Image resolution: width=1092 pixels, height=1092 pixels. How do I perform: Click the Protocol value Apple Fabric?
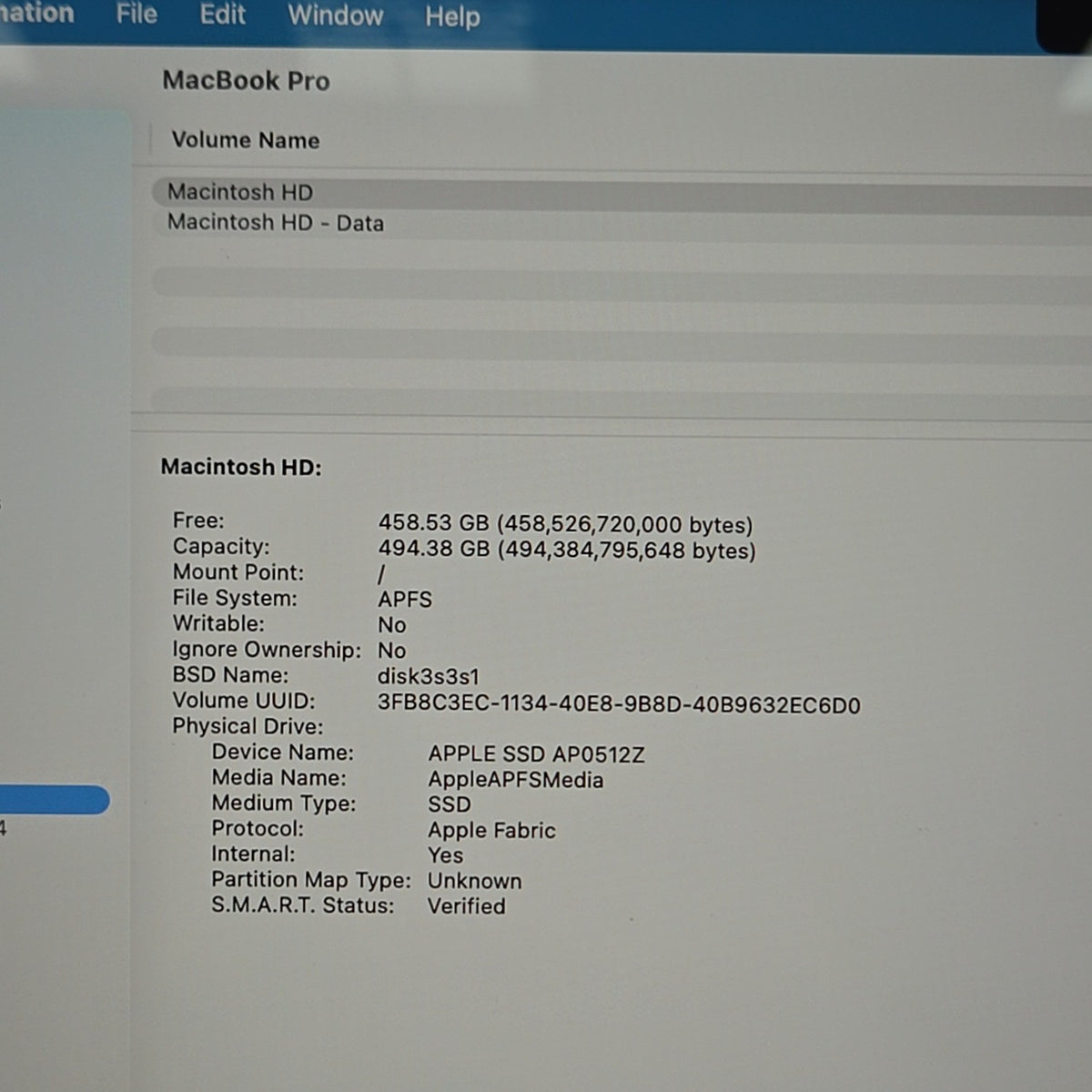(491, 830)
